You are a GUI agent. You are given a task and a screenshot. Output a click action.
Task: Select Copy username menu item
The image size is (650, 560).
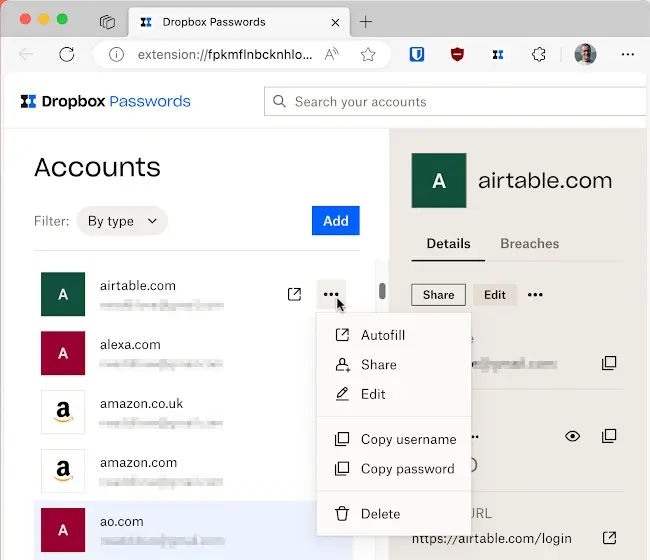click(394, 439)
